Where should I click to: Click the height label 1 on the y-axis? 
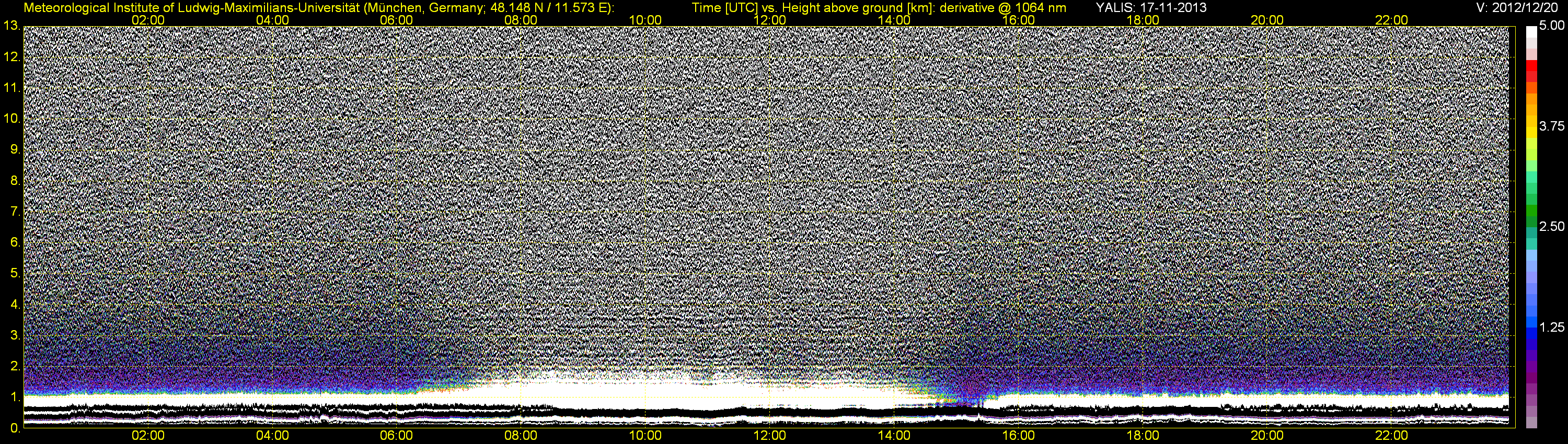(14, 397)
